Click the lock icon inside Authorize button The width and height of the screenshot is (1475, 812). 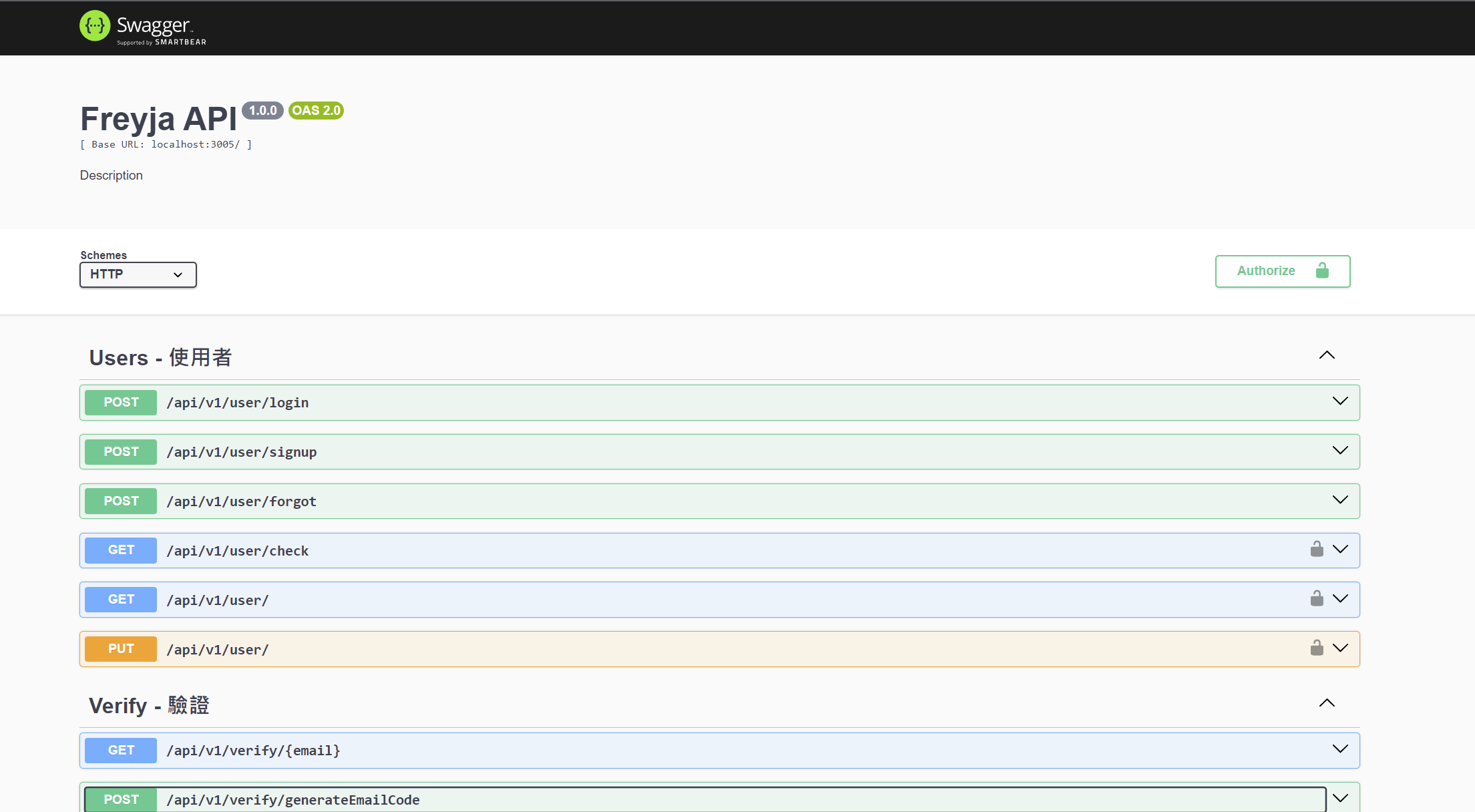(1321, 270)
